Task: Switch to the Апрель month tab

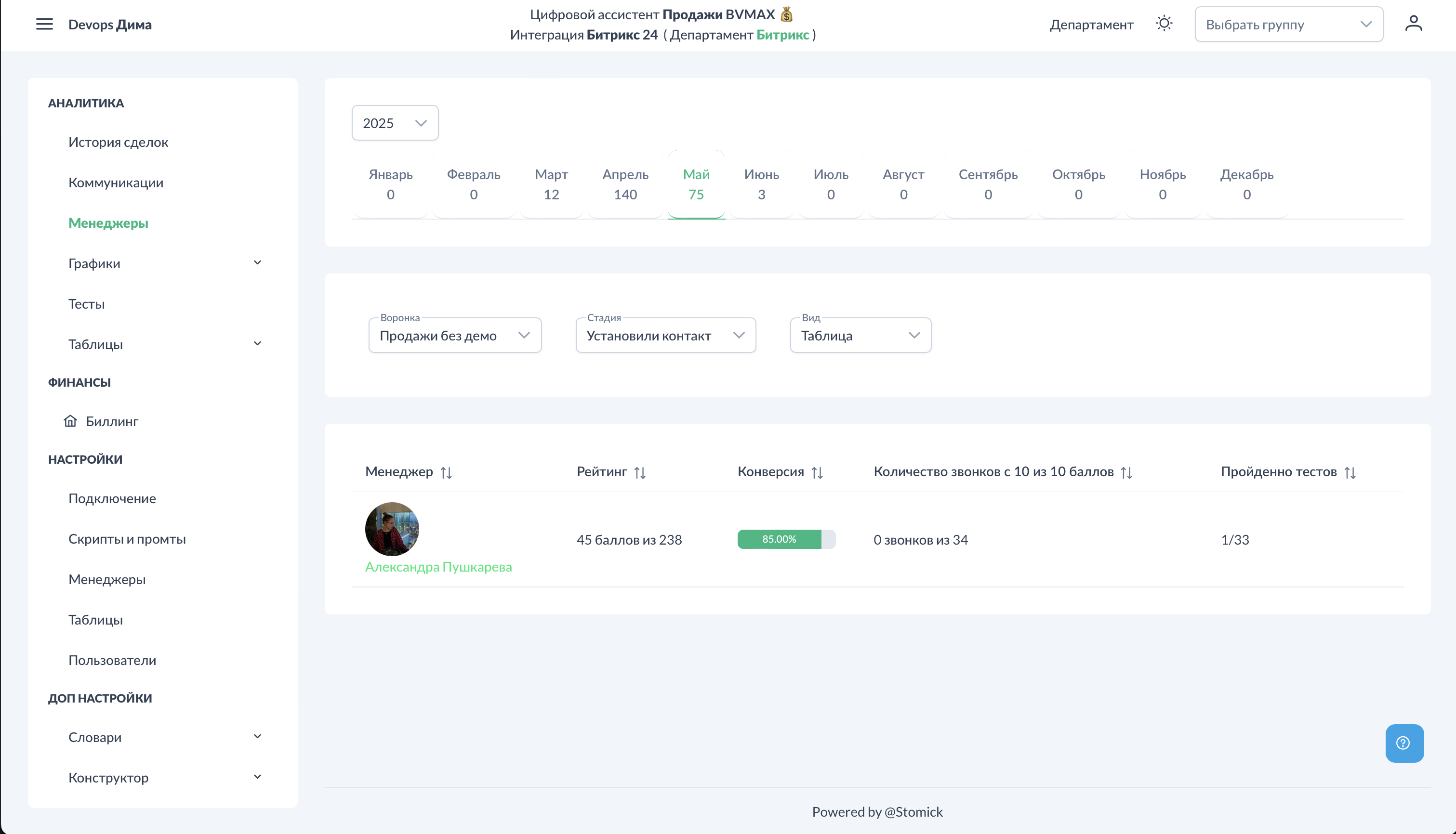Action: click(625, 184)
